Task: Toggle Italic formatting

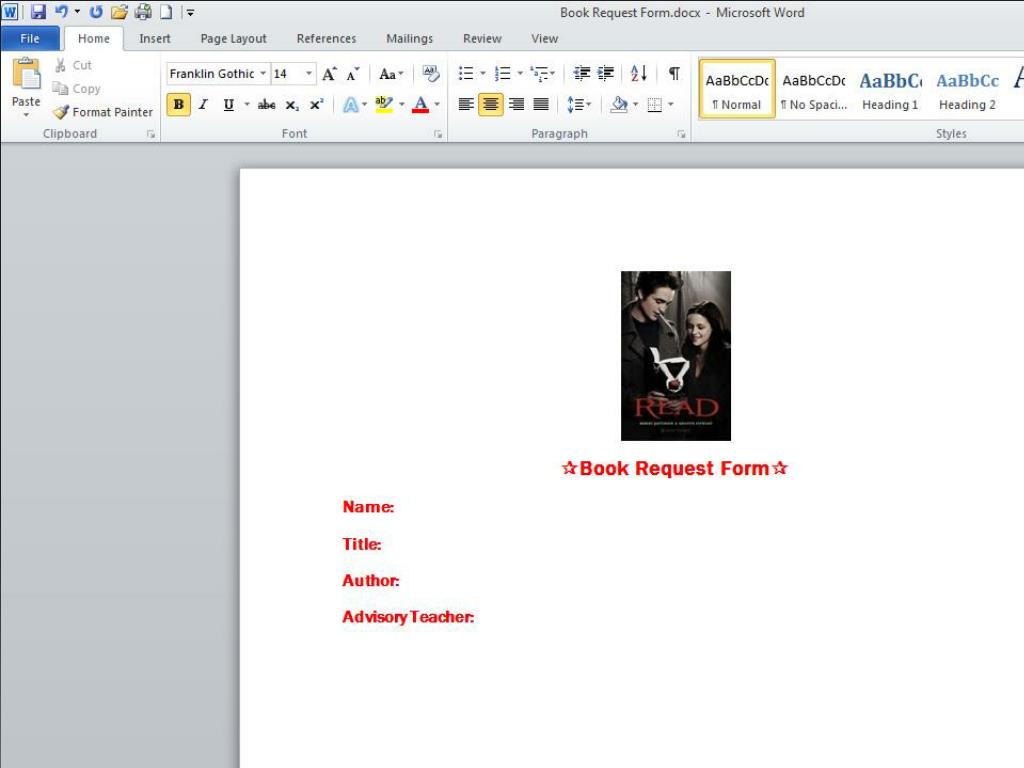Action: [x=204, y=104]
